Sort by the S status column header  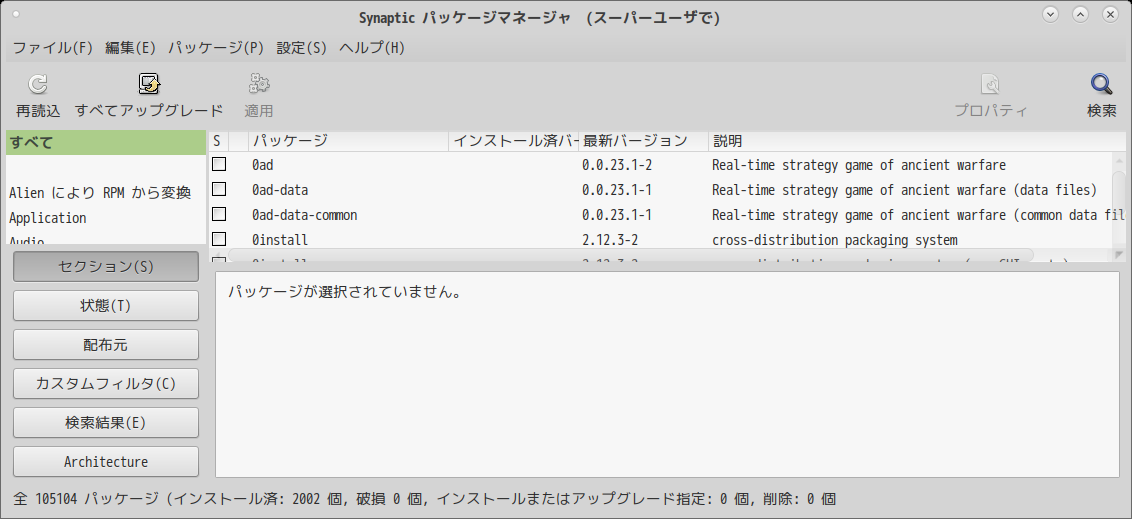(x=218, y=141)
